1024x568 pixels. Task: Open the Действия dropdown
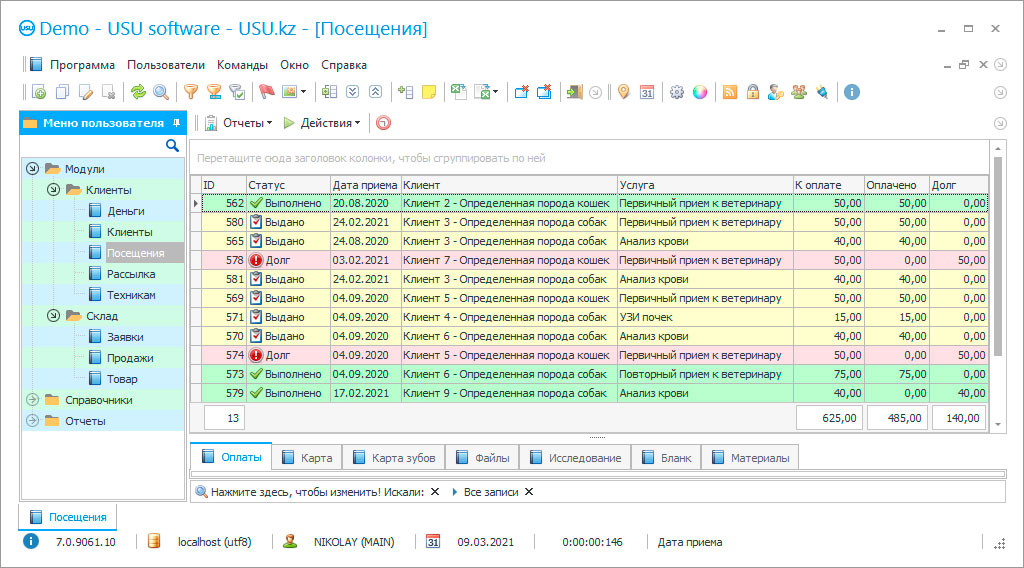[x=322, y=123]
